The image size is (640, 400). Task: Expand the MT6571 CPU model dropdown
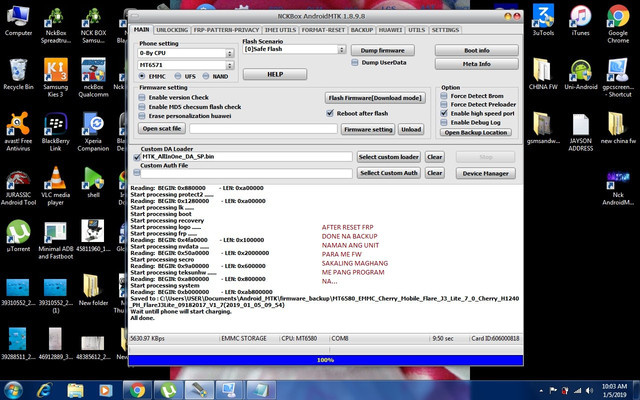(x=230, y=65)
